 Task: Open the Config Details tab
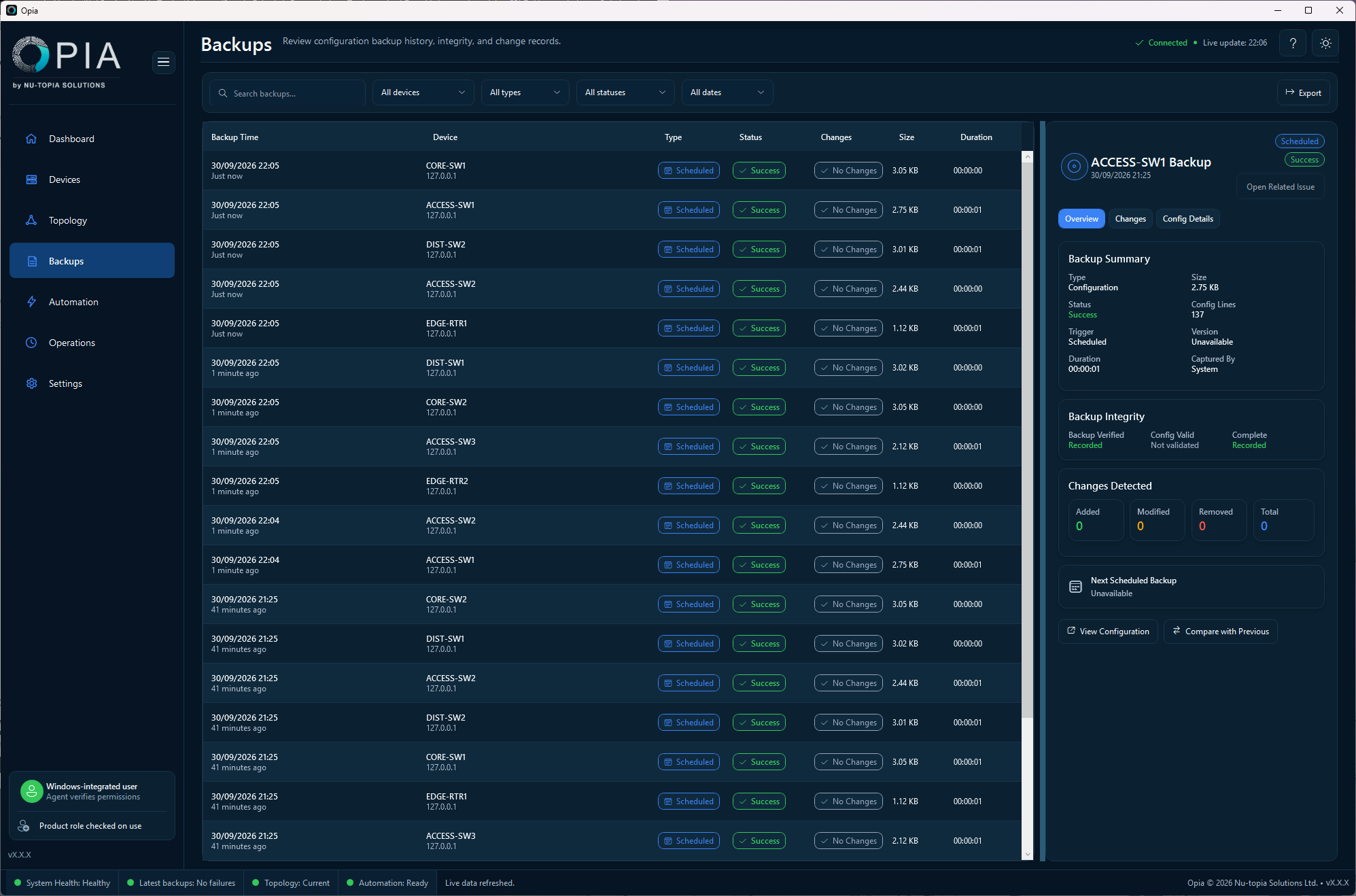pyautogui.click(x=1187, y=219)
